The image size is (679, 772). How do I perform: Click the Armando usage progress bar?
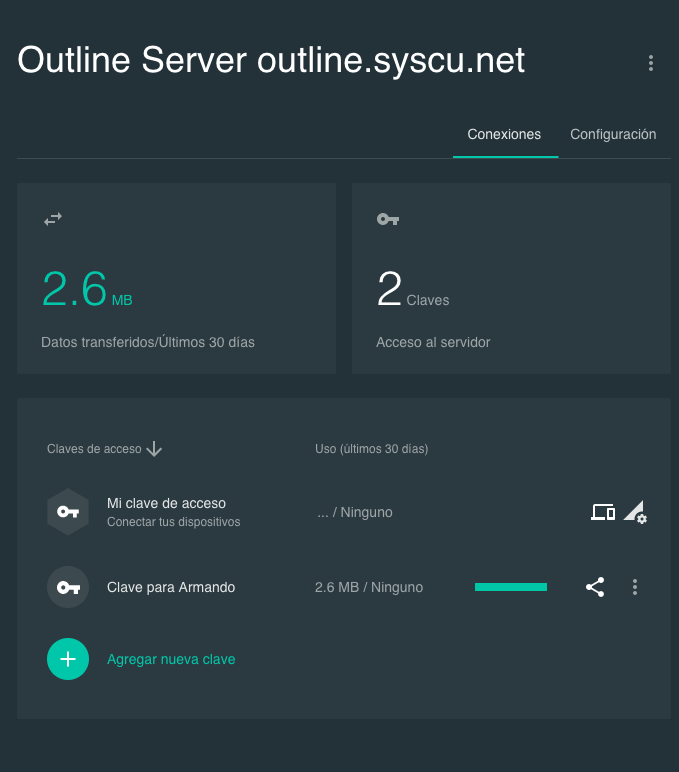click(x=511, y=587)
